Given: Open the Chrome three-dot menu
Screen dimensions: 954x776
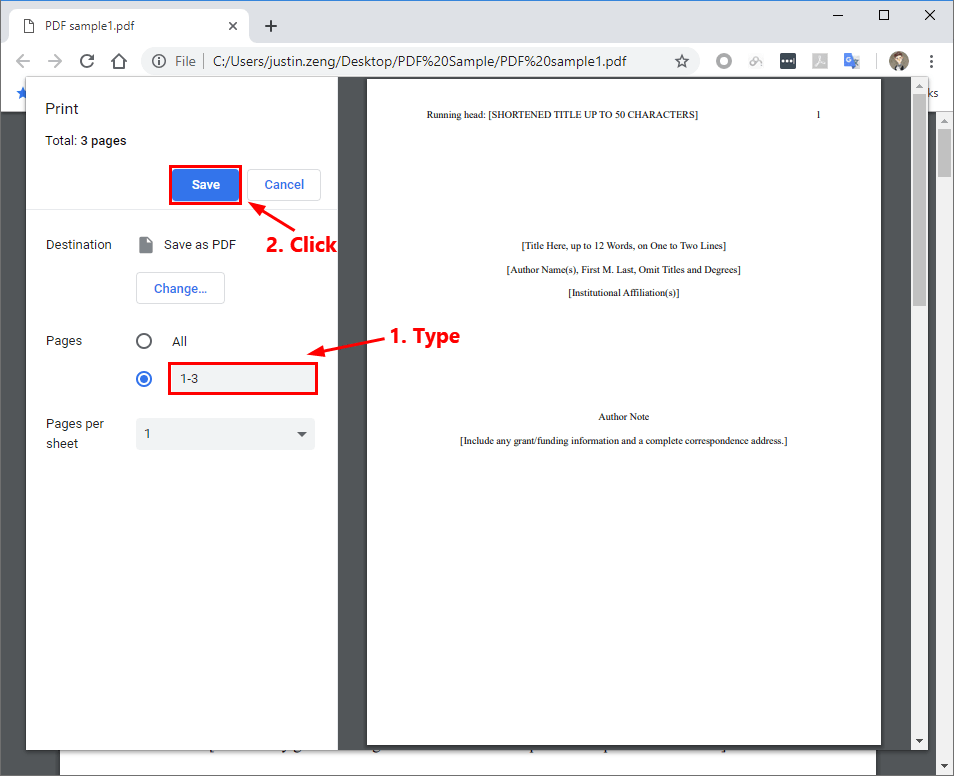Looking at the screenshot, I should click(x=931, y=61).
